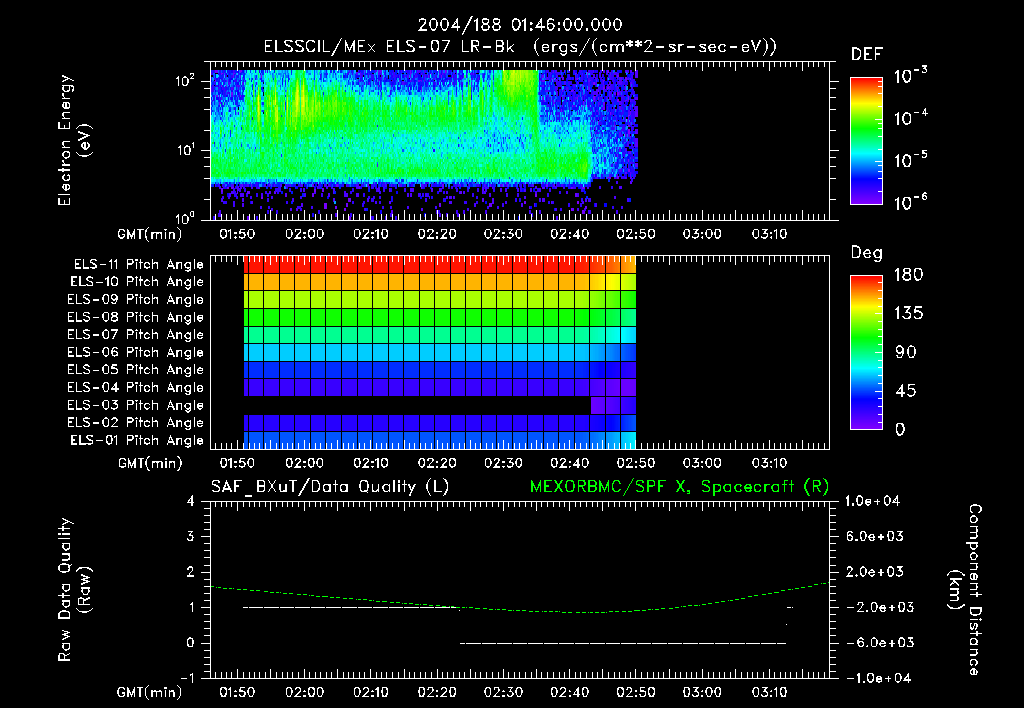Click the DEF color bar legend

point(865,141)
